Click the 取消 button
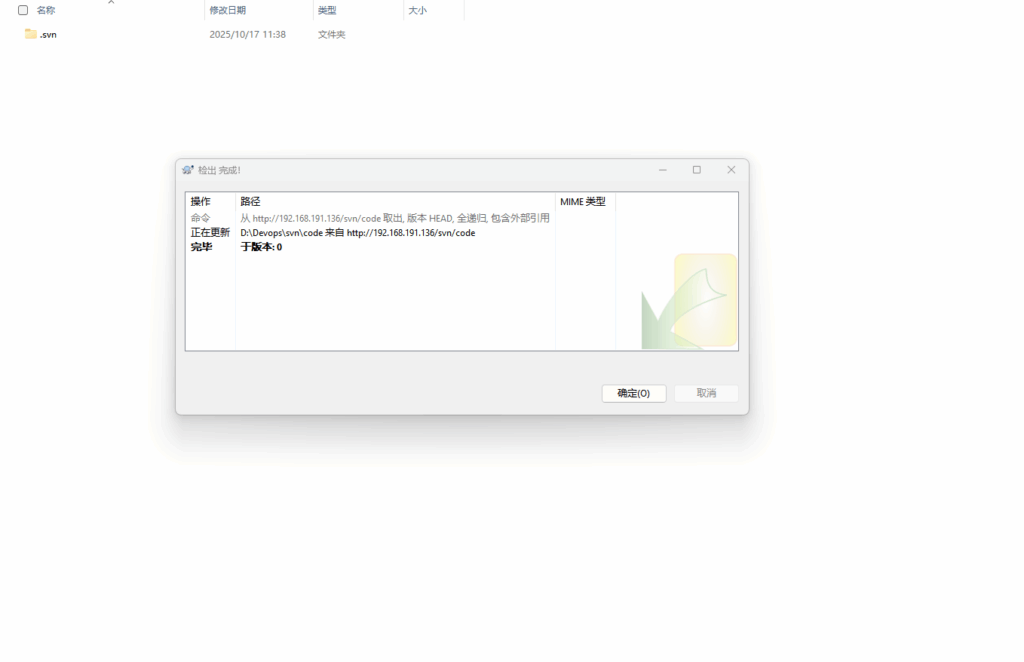 click(706, 393)
